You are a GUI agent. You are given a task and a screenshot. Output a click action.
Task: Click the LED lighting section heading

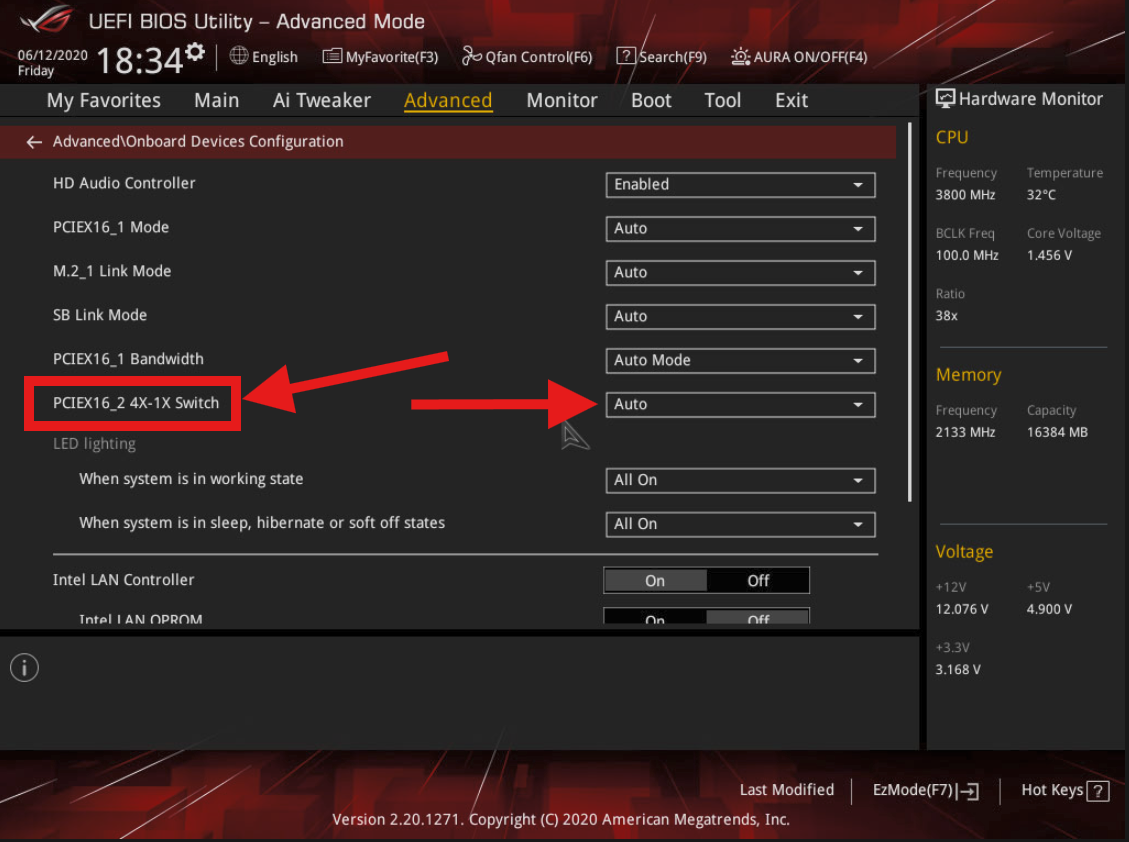tap(94, 444)
